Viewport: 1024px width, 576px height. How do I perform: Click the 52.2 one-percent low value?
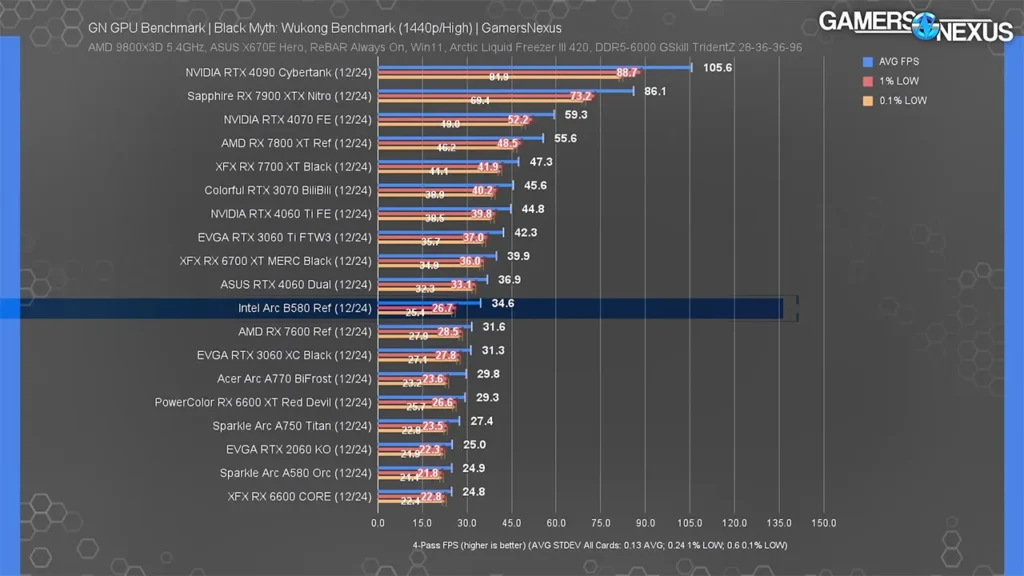[x=518, y=120]
